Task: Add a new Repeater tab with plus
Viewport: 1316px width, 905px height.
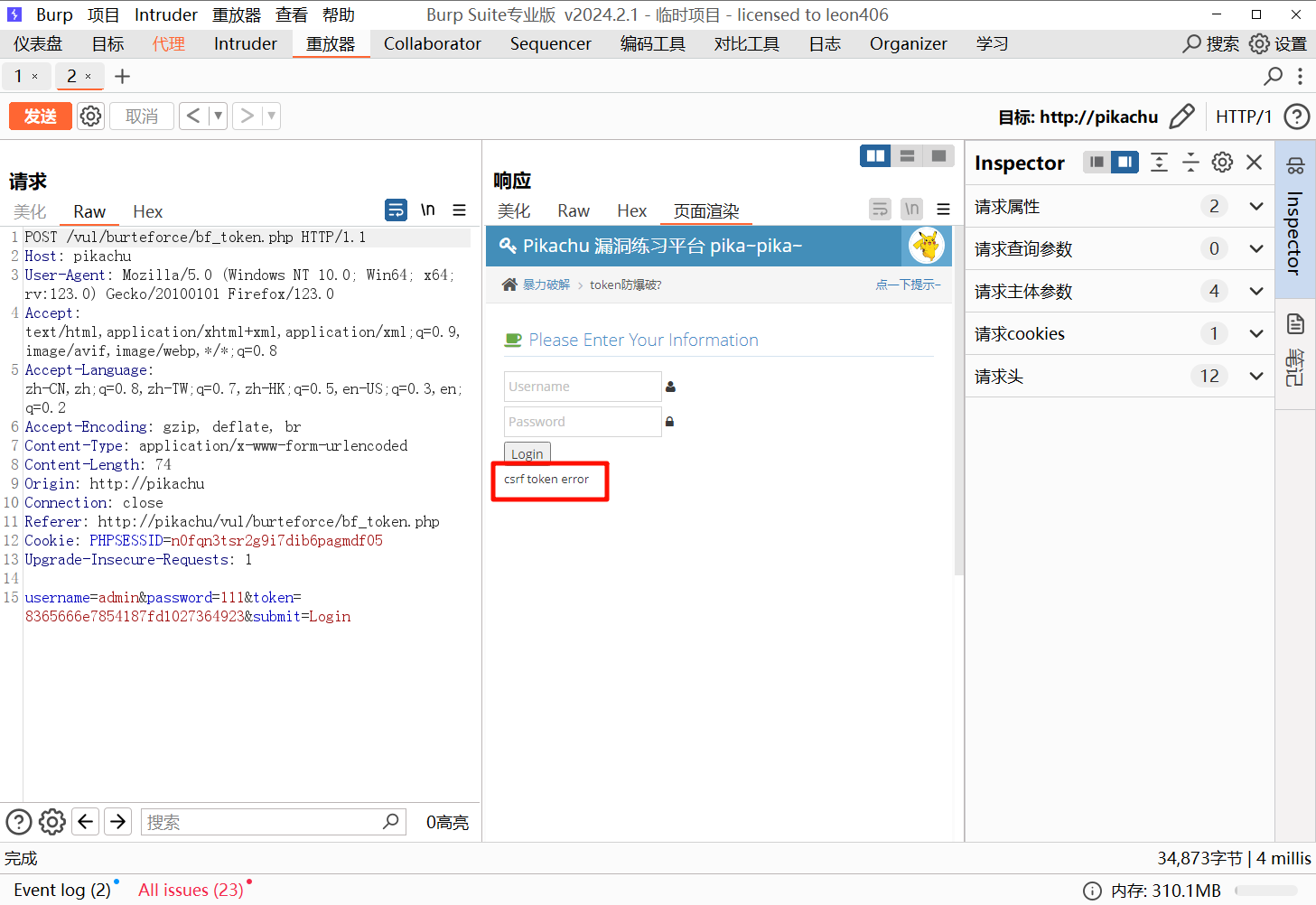Action: tap(123, 77)
